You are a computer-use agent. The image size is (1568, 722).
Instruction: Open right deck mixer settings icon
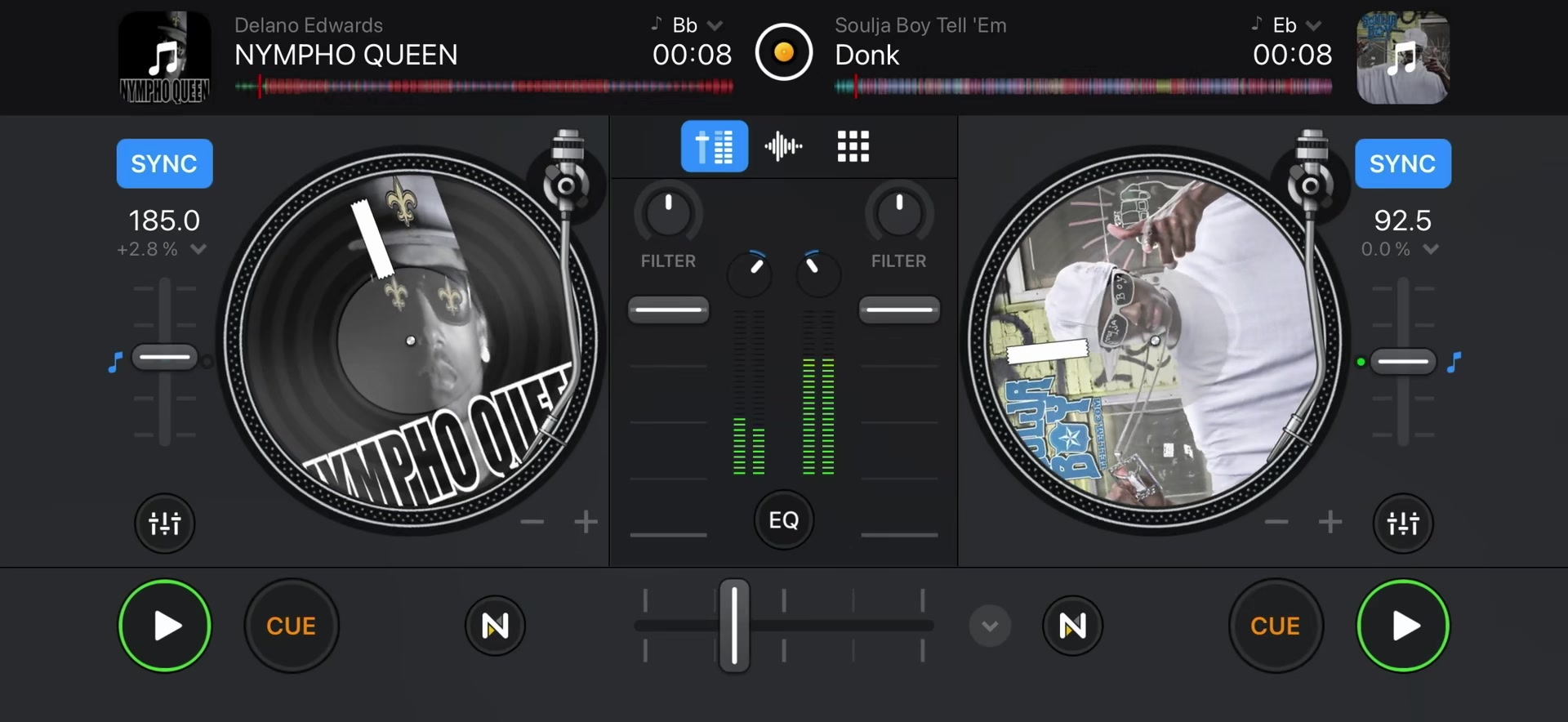[1403, 523]
